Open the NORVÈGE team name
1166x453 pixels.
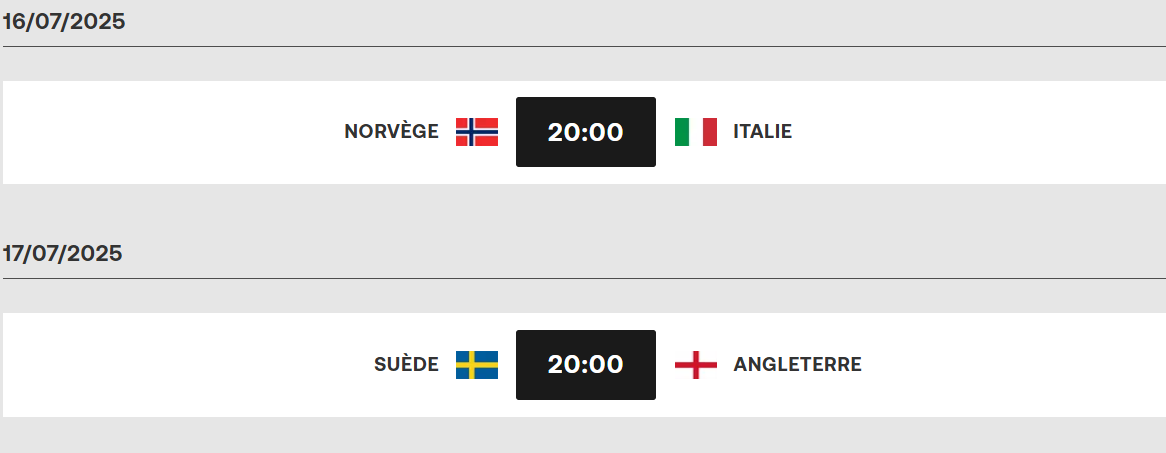[391, 132]
